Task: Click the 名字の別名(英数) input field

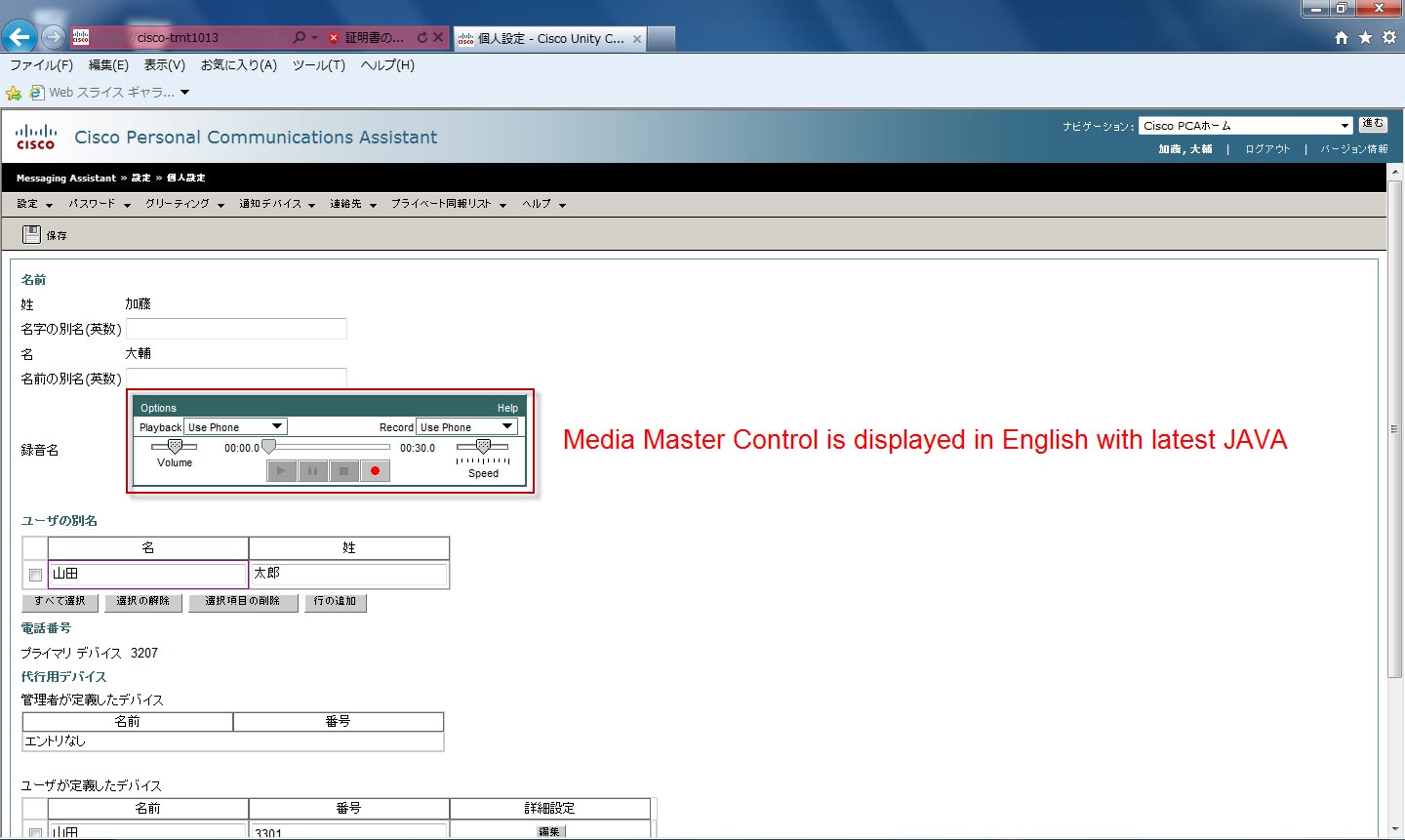Action: [236, 329]
